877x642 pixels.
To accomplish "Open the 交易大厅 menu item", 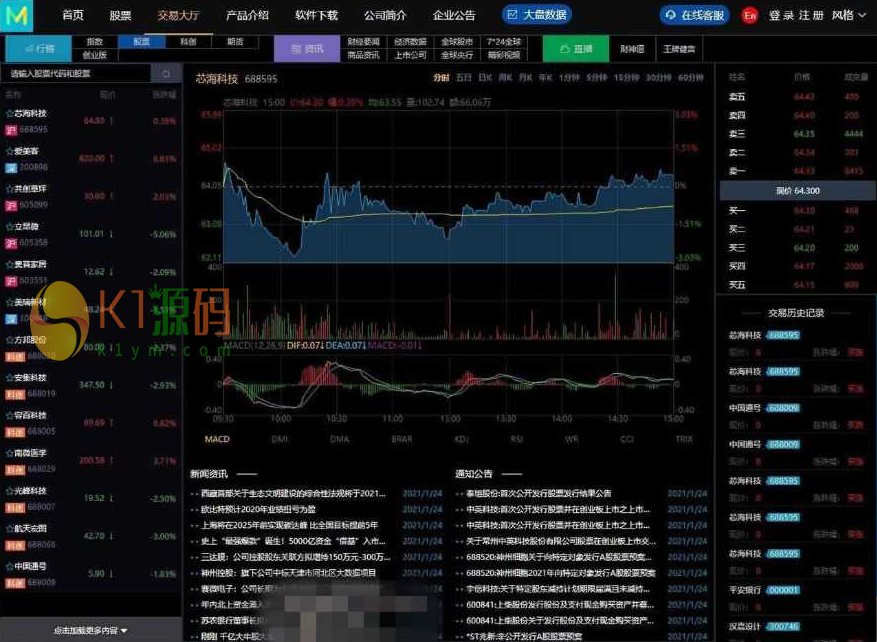I will click(x=178, y=15).
